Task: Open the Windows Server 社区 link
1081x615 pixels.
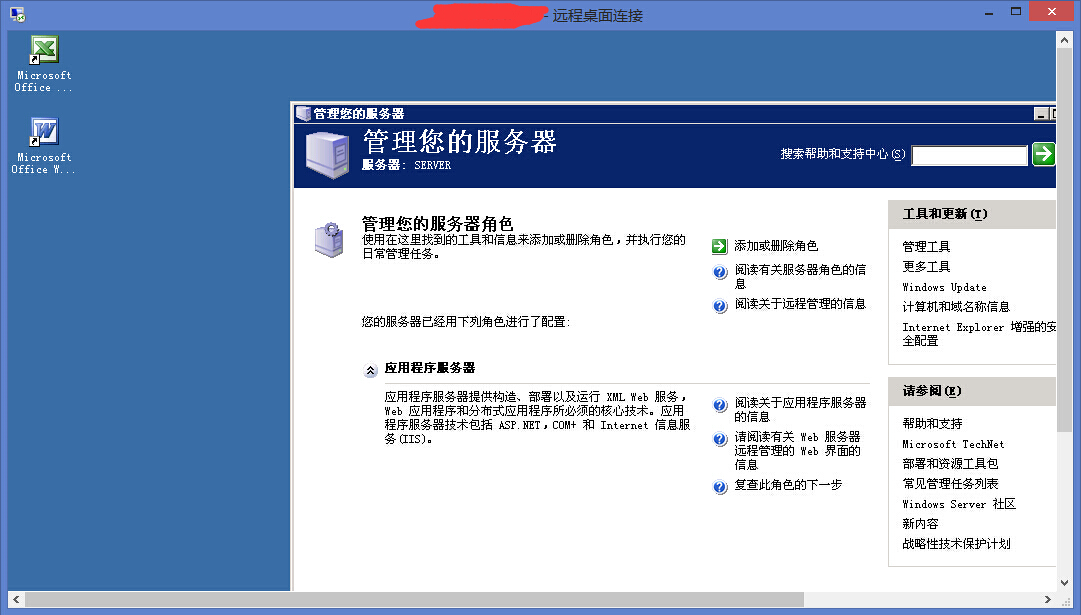Action: pyautogui.click(x=959, y=504)
